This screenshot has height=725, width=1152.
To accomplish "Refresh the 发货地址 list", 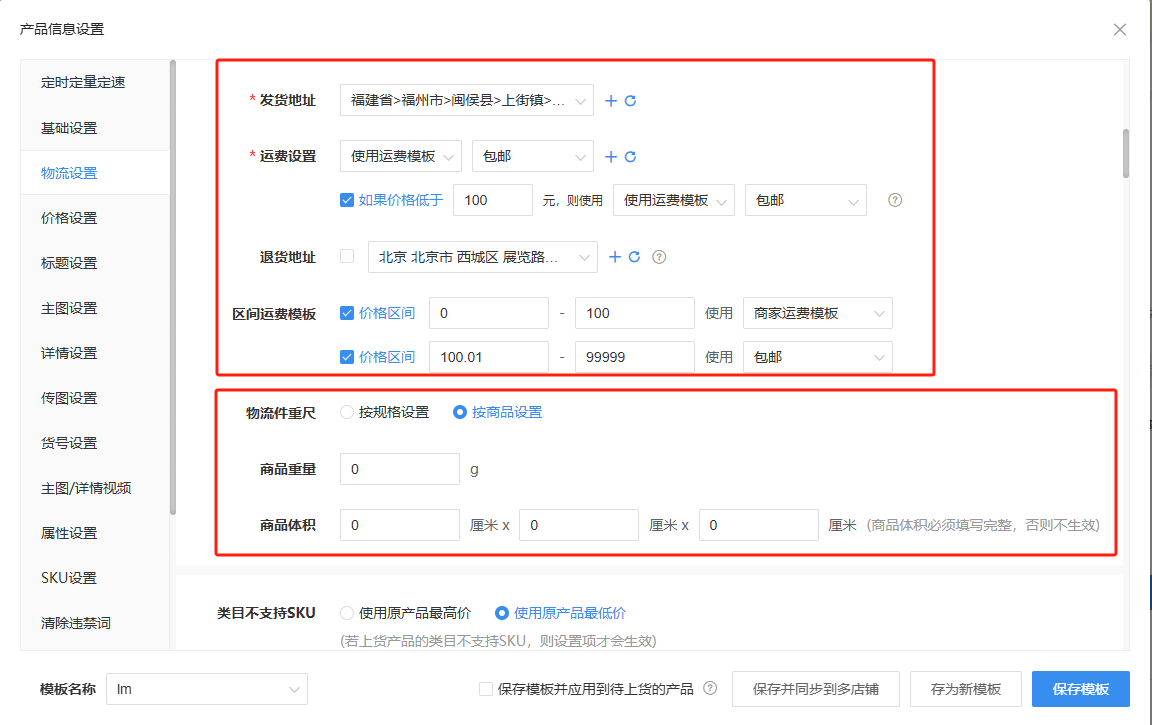I will point(630,101).
